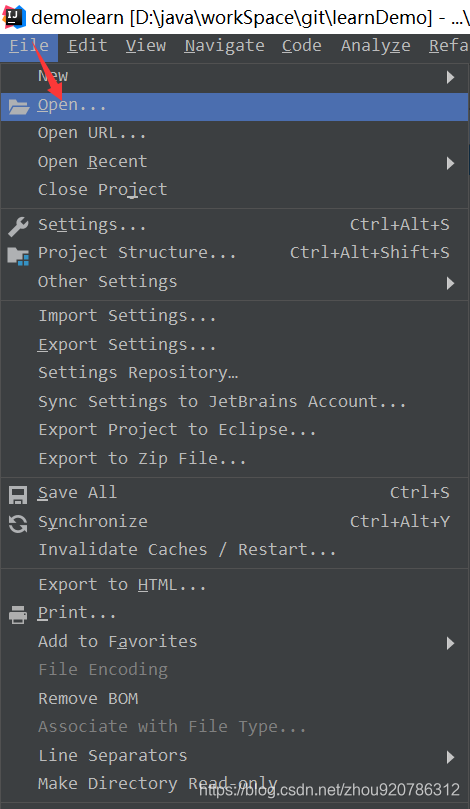Open the Navigate menu
This screenshot has height=809, width=470.
pyautogui.click(x=224, y=46)
